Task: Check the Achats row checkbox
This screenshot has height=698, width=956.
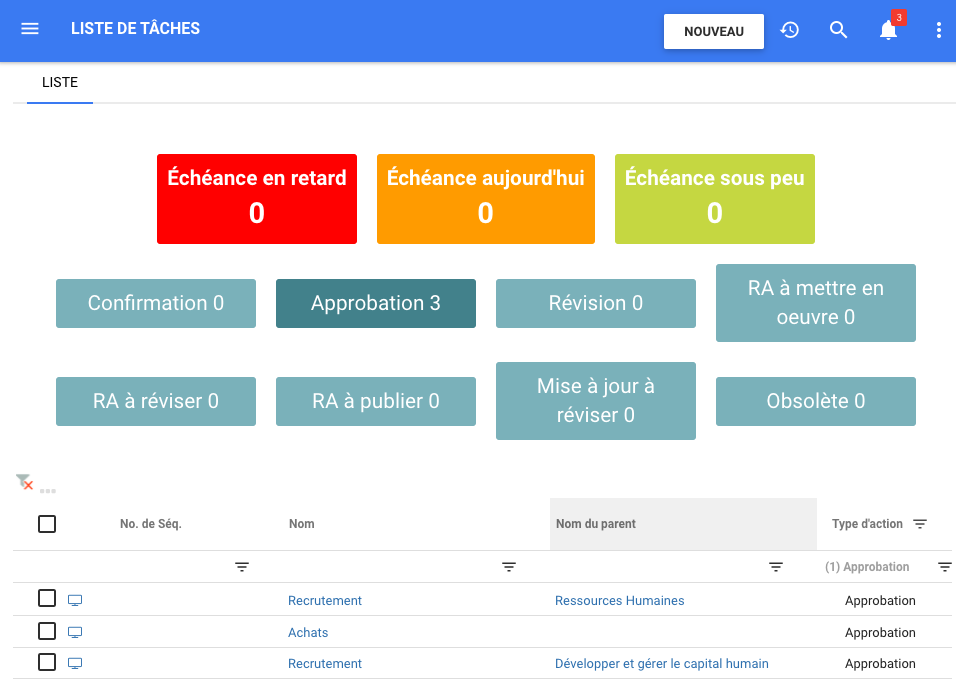Action: (x=47, y=631)
